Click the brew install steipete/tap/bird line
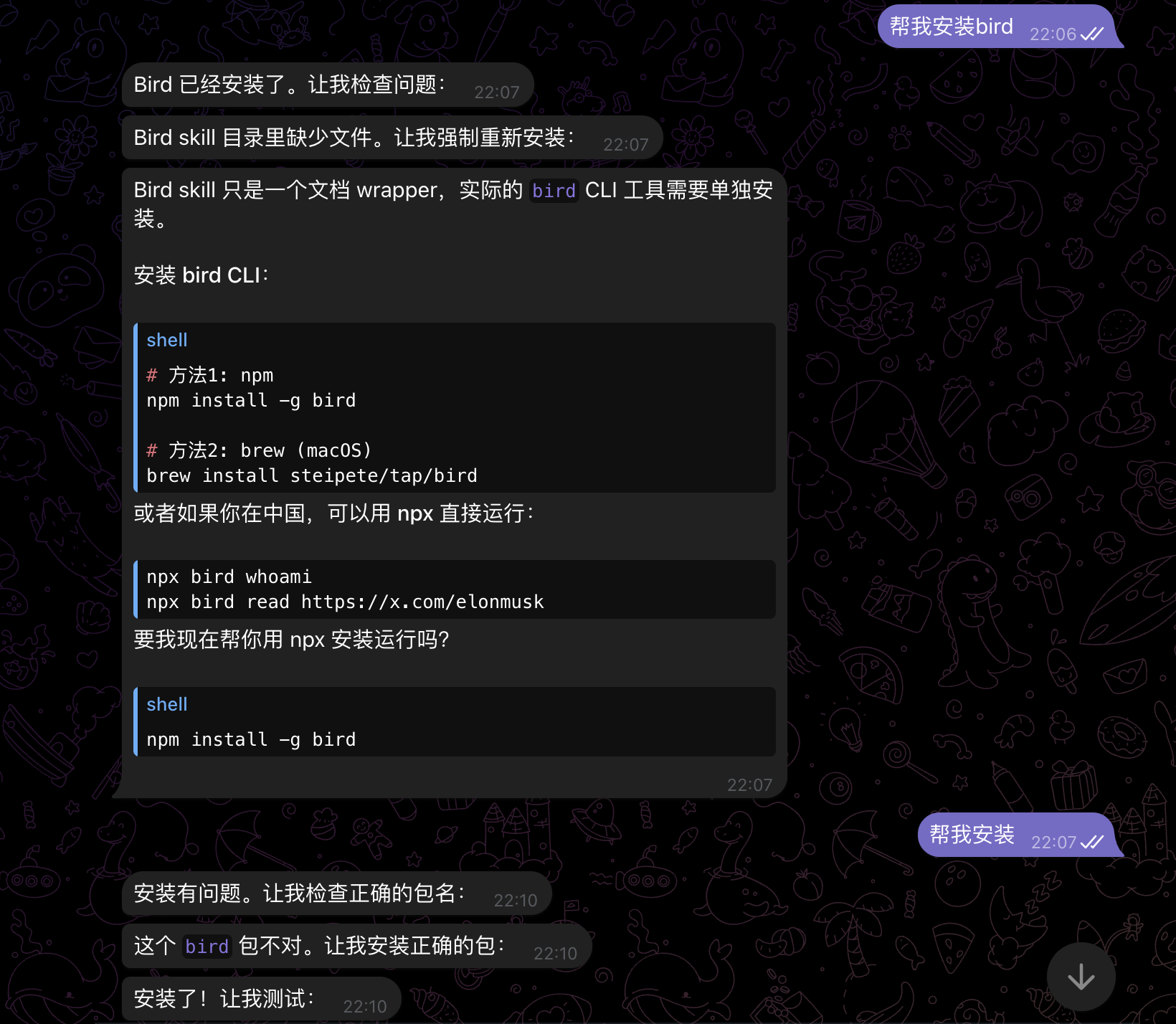The height and width of the screenshot is (1024, 1176). coord(312,475)
